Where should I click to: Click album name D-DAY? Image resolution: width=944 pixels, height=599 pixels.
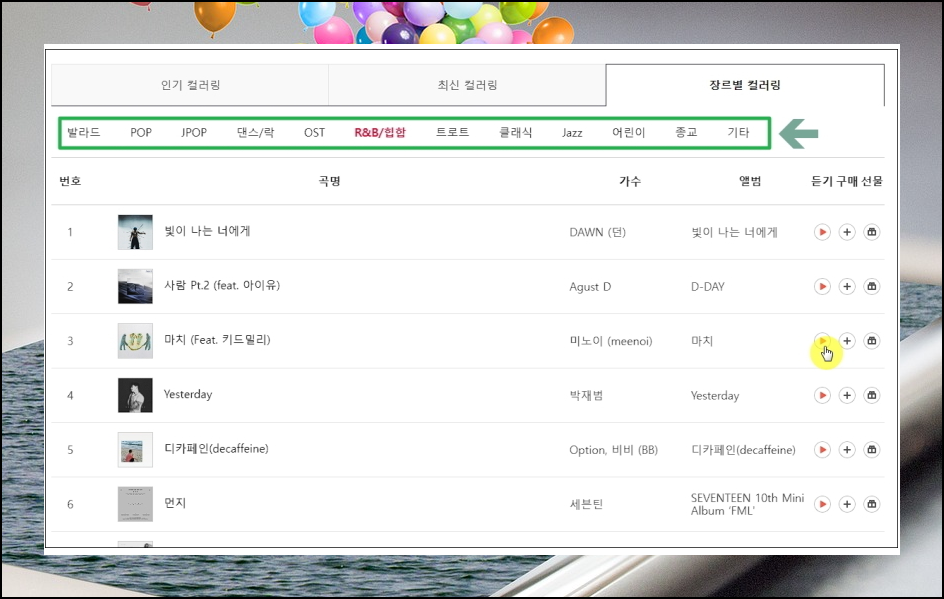coord(707,287)
